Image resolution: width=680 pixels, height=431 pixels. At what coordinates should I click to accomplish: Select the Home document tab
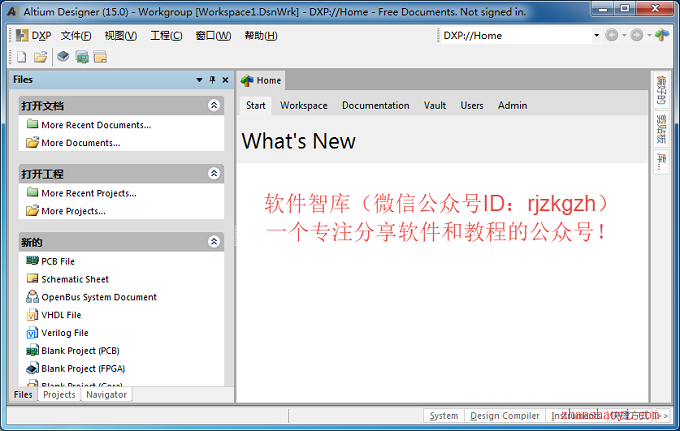tap(261, 80)
